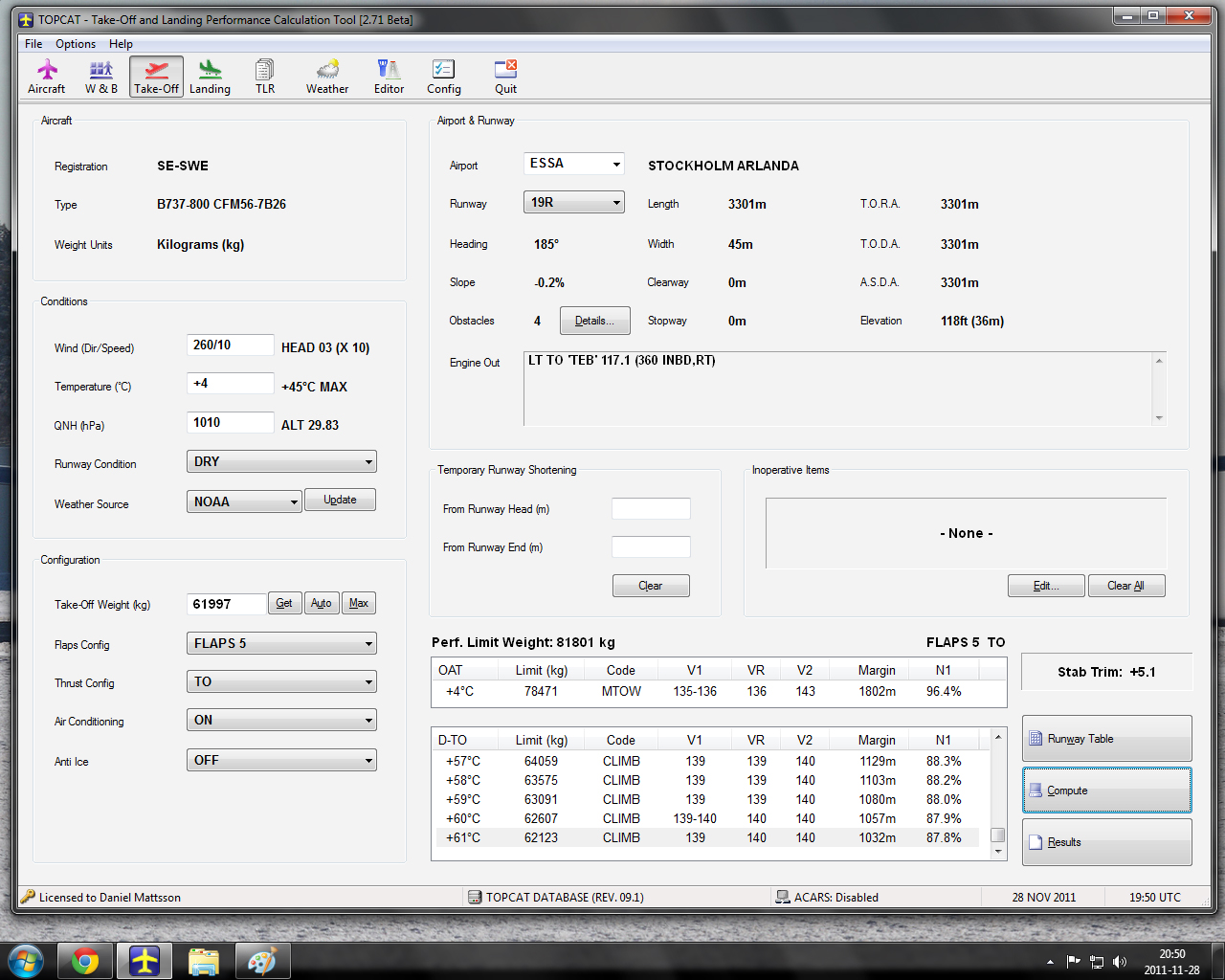Expand the Air Conditioning dropdown
Viewport: 1225px width, 980px height.
368,720
